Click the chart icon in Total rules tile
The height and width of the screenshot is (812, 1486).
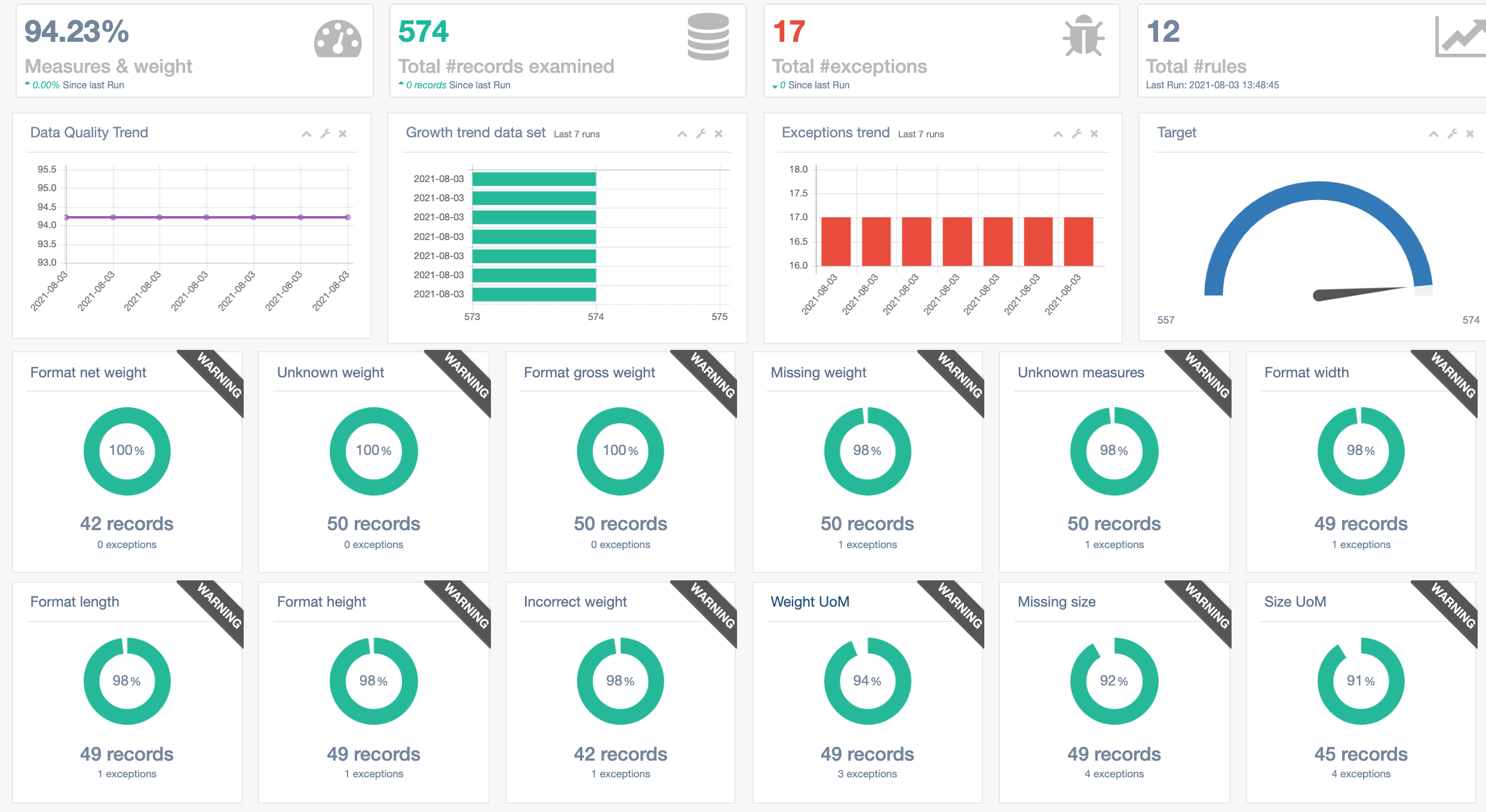1461,37
